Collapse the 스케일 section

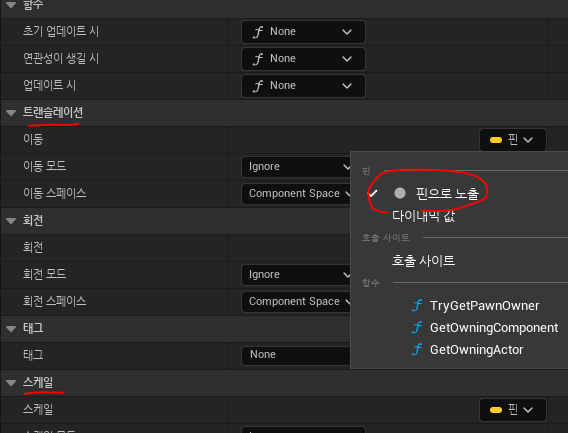pyautogui.click(x=11, y=383)
